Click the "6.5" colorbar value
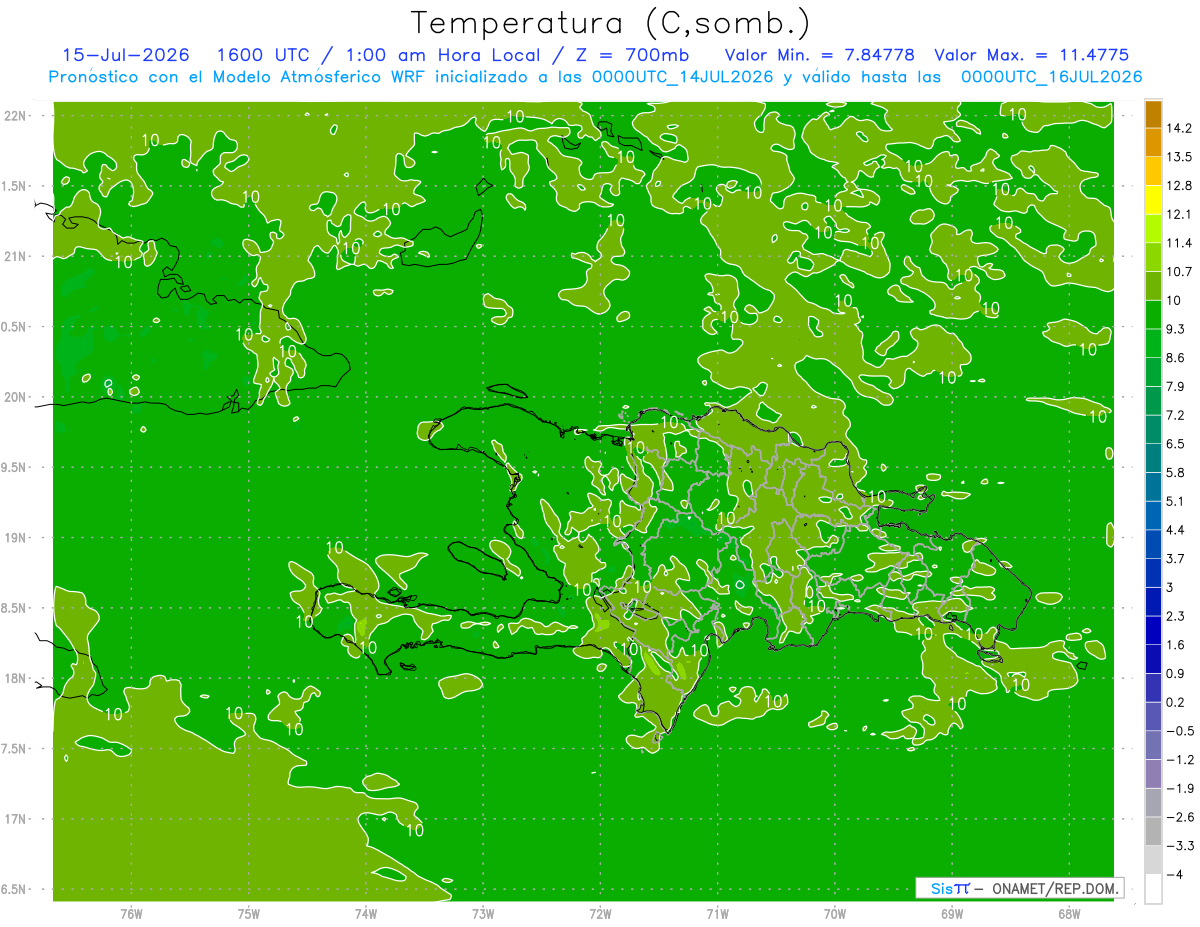 [x=1175, y=443]
